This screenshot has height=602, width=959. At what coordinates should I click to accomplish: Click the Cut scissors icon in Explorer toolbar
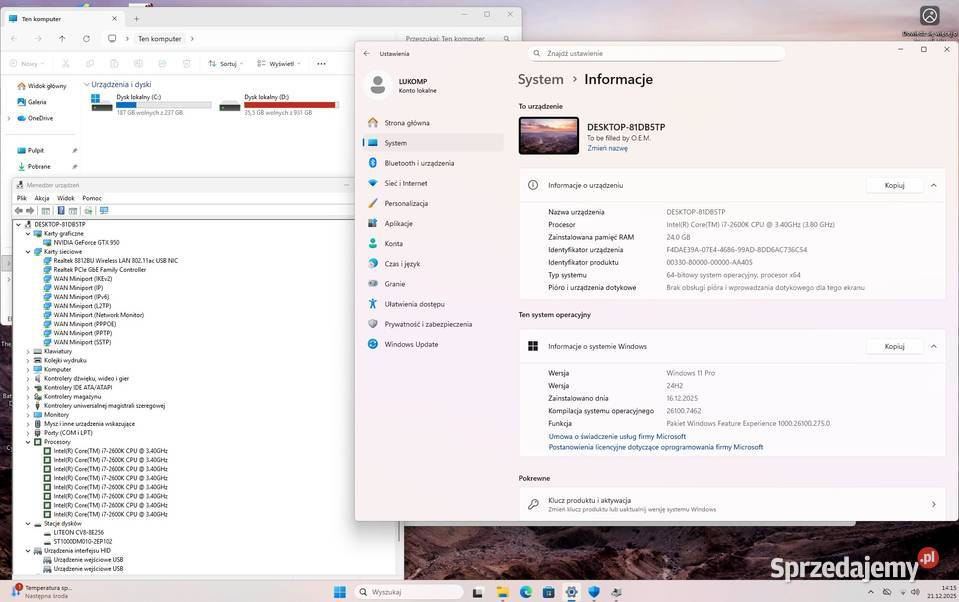(65, 63)
